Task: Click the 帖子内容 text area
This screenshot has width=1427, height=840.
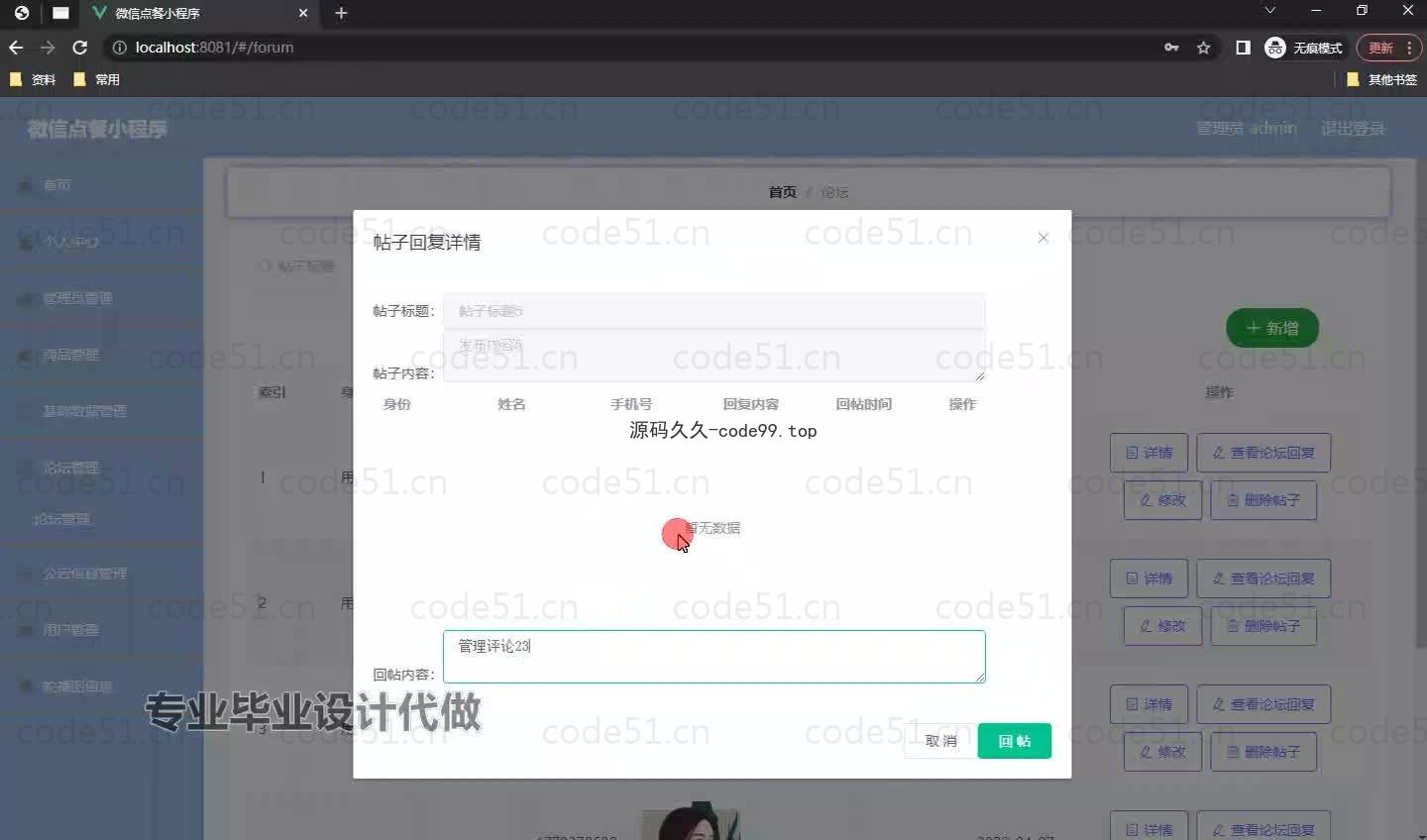Action: click(713, 356)
